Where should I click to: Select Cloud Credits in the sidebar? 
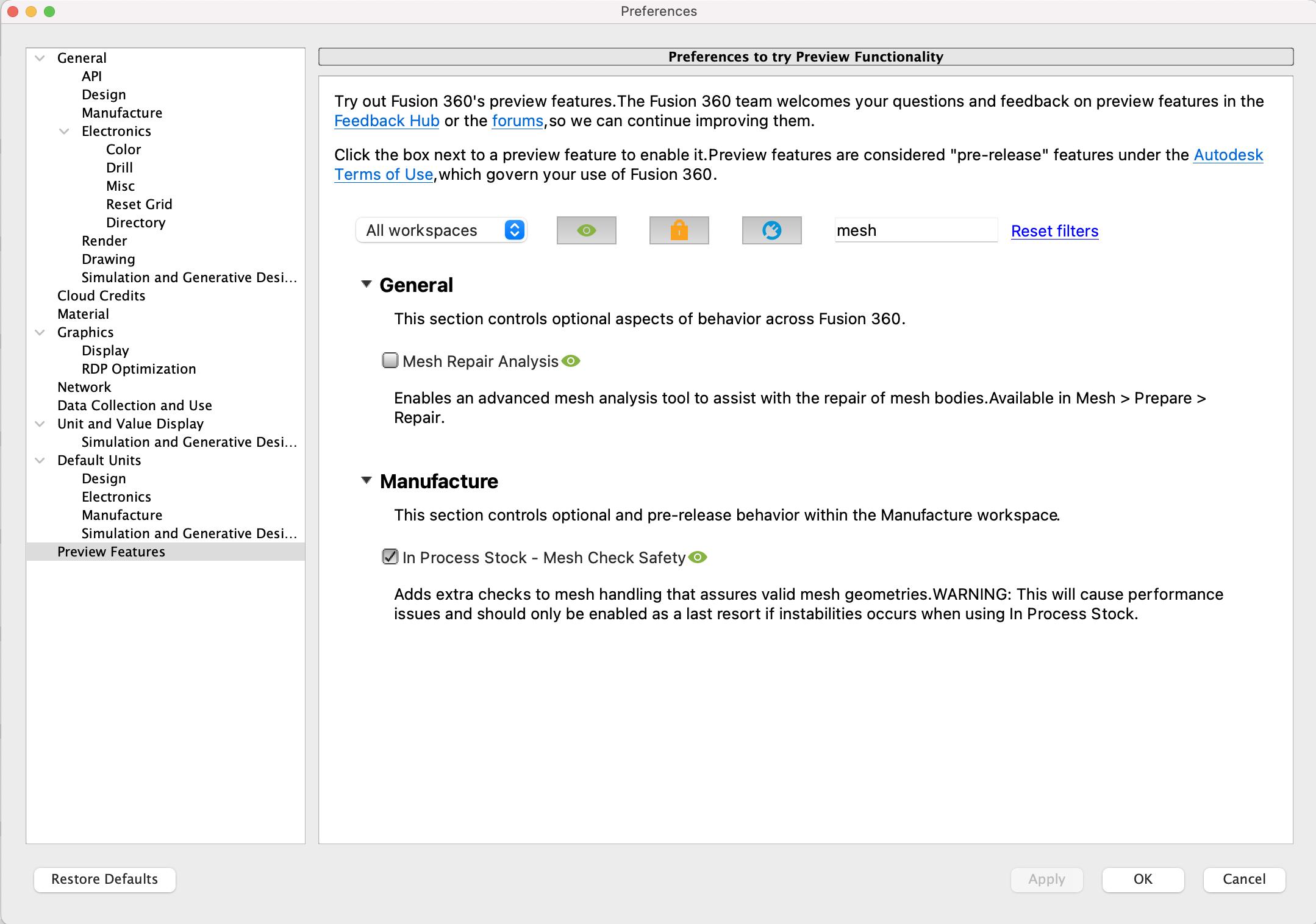coord(101,296)
